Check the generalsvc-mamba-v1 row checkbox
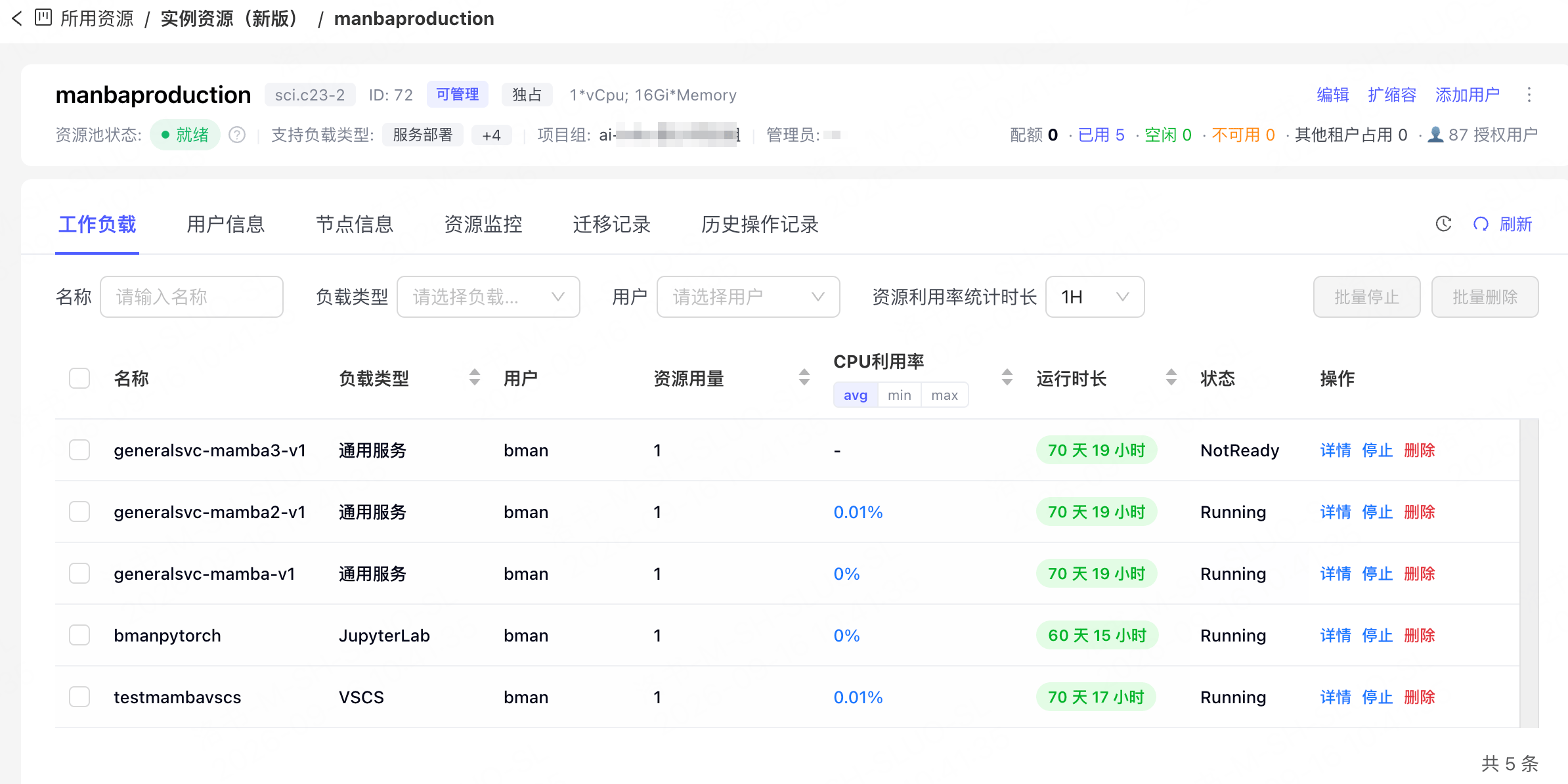 (79, 573)
